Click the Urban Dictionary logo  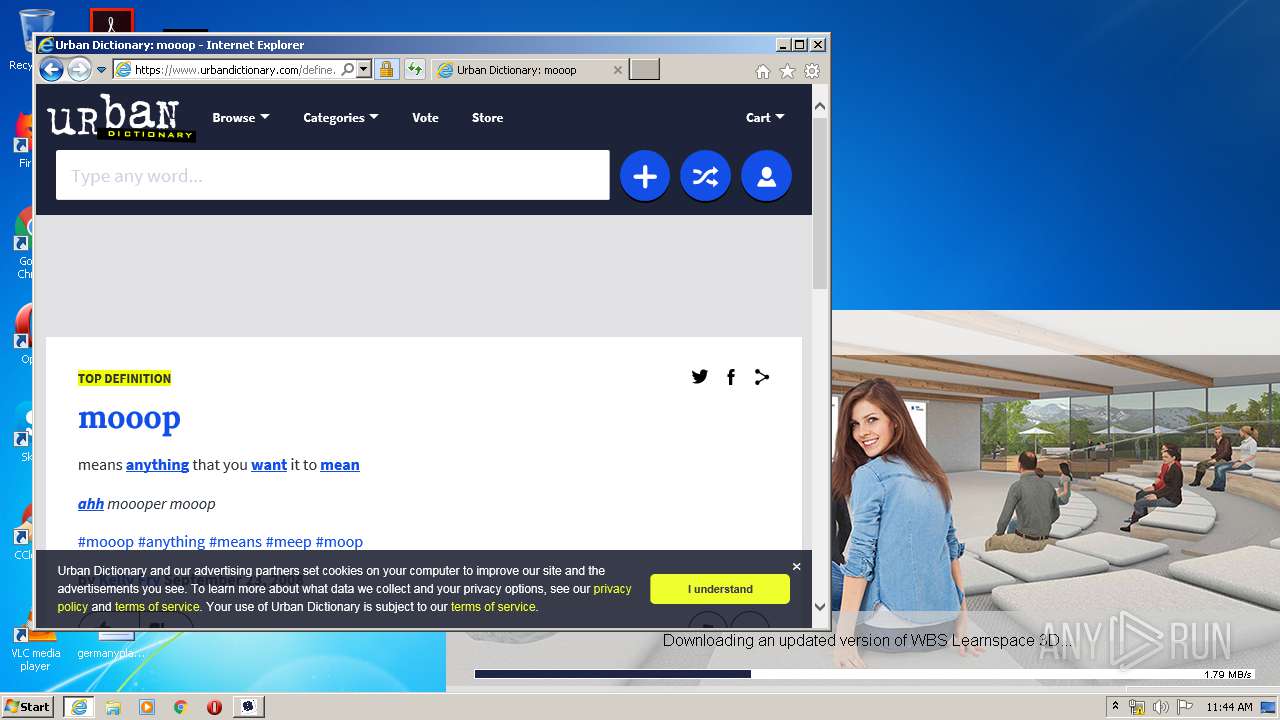[x=120, y=118]
